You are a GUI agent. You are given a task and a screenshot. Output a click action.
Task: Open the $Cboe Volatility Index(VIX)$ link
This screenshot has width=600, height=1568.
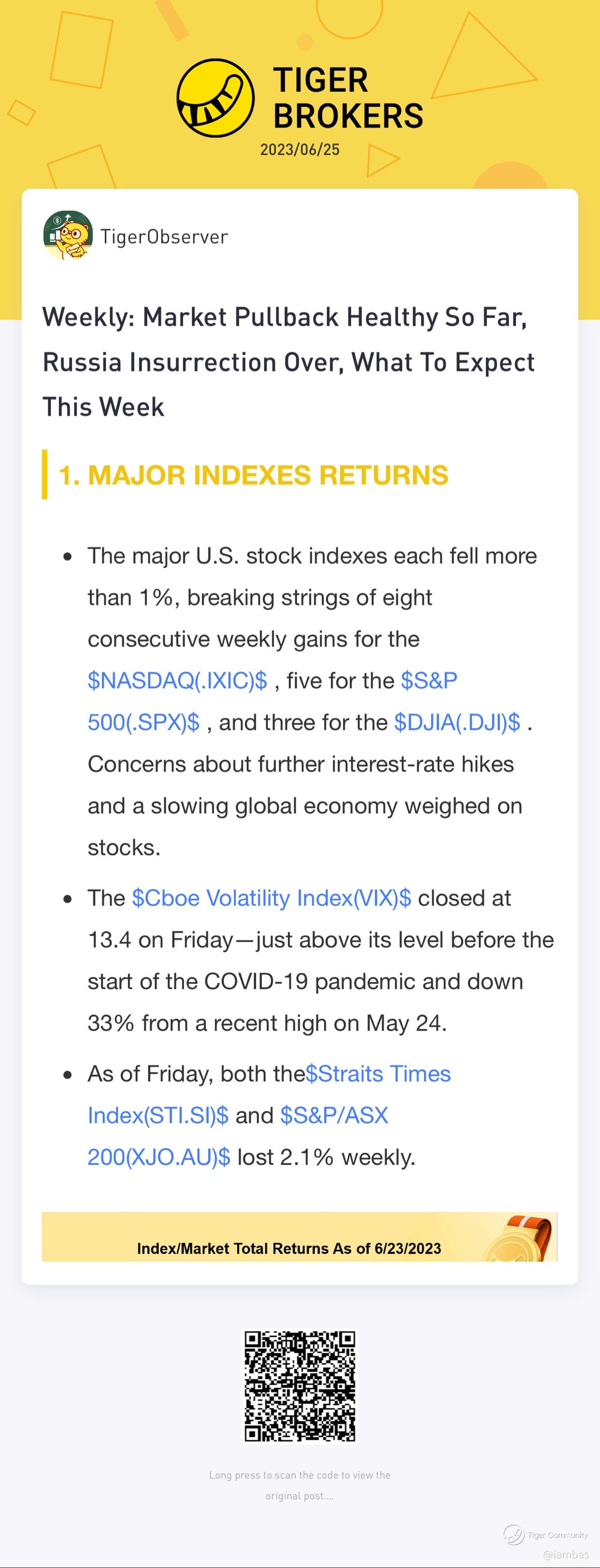coord(271,898)
